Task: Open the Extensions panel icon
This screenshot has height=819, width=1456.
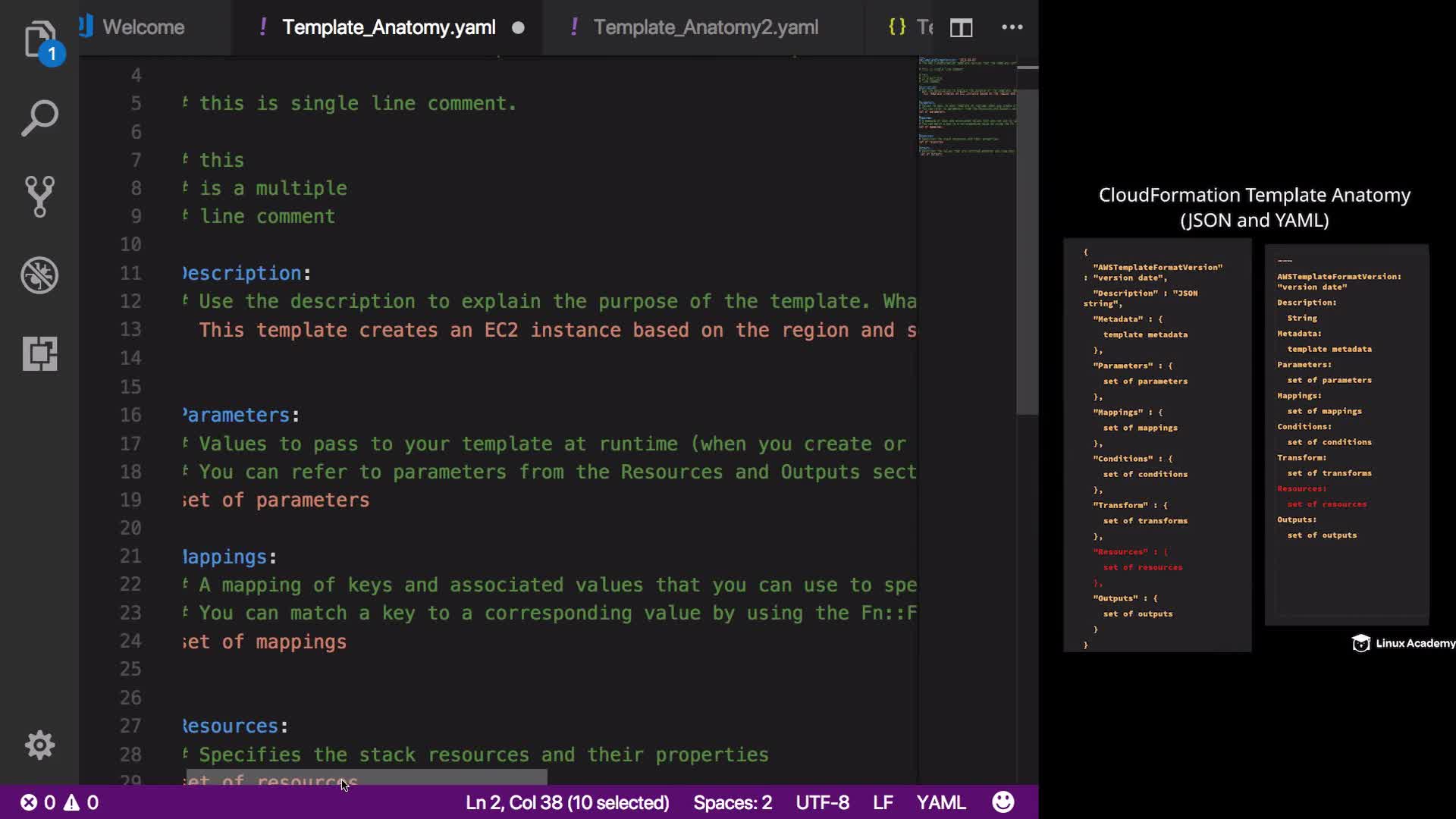Action: tap(39, 353)
